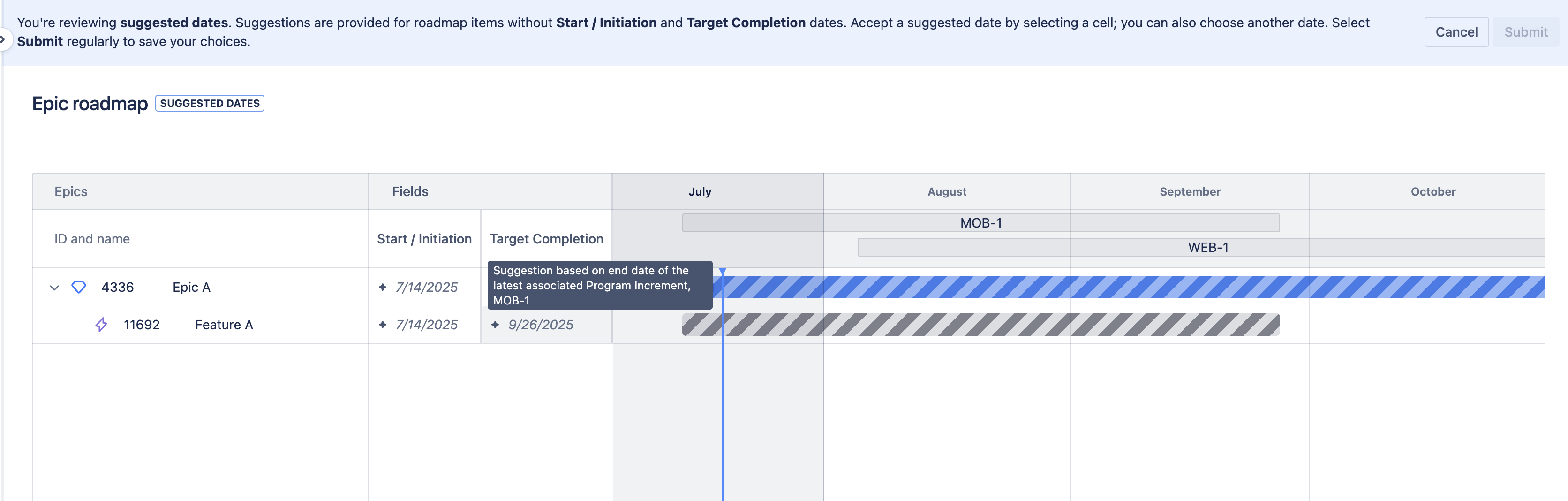
Task: Click the Feature A lightning bolt icon
Action: tap(101, 325)
